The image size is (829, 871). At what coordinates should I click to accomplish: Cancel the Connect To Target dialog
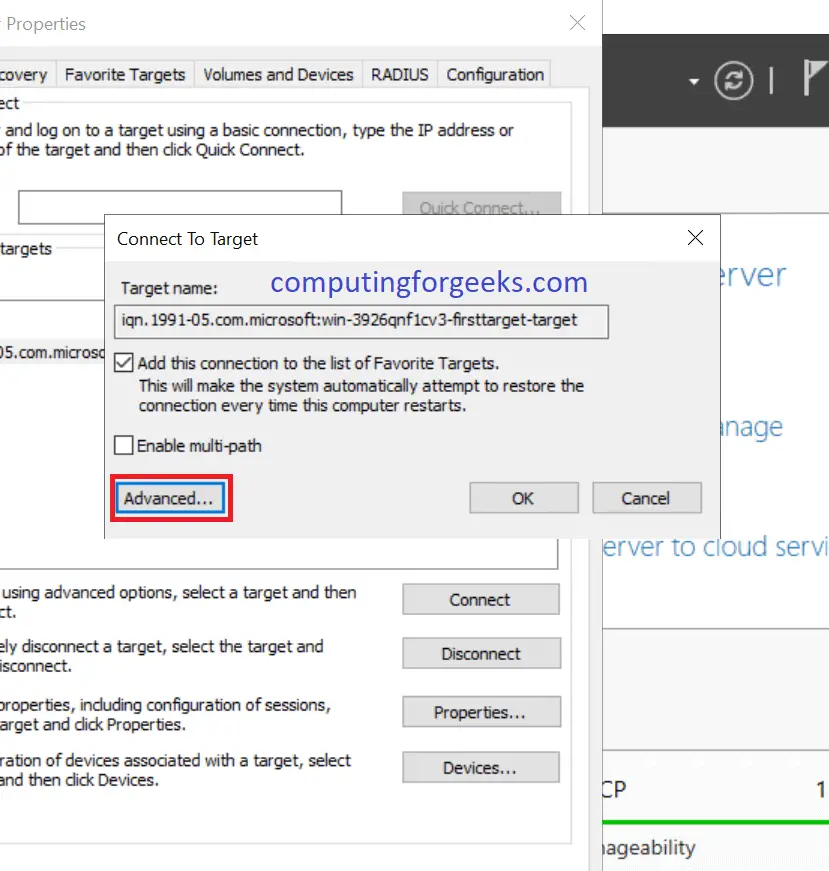pos(647,498)
